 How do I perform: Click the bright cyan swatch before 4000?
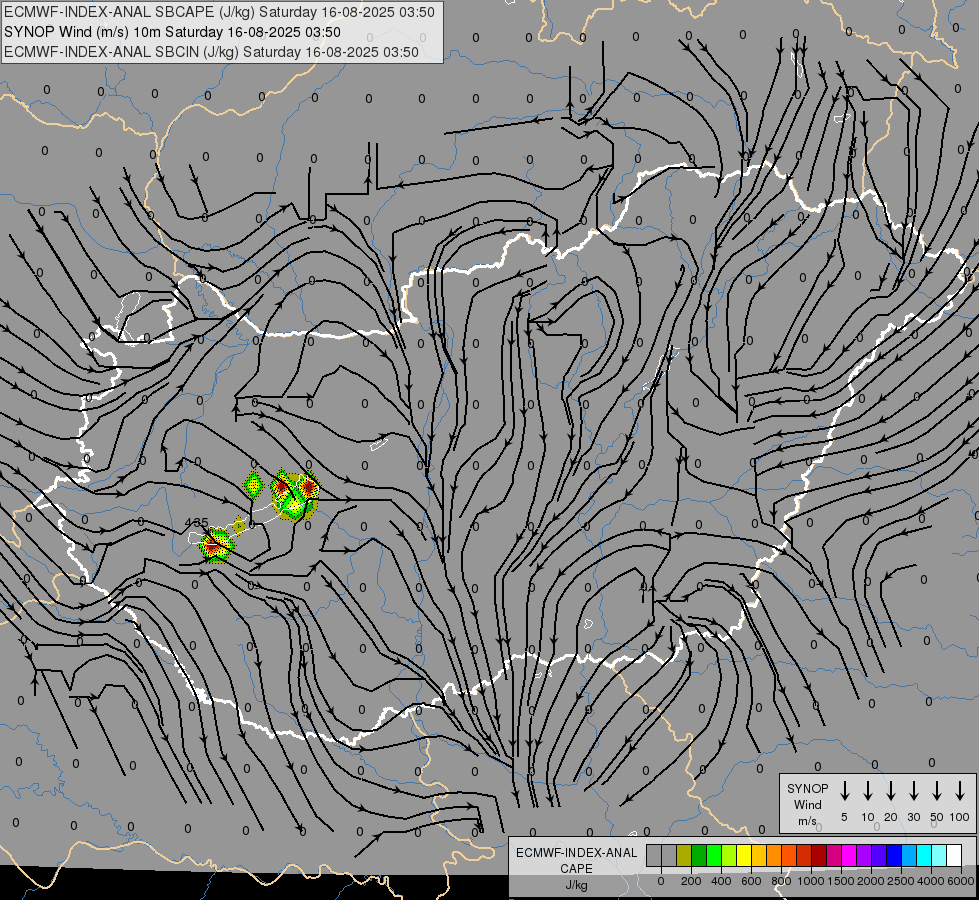click(x=923, y=855)
